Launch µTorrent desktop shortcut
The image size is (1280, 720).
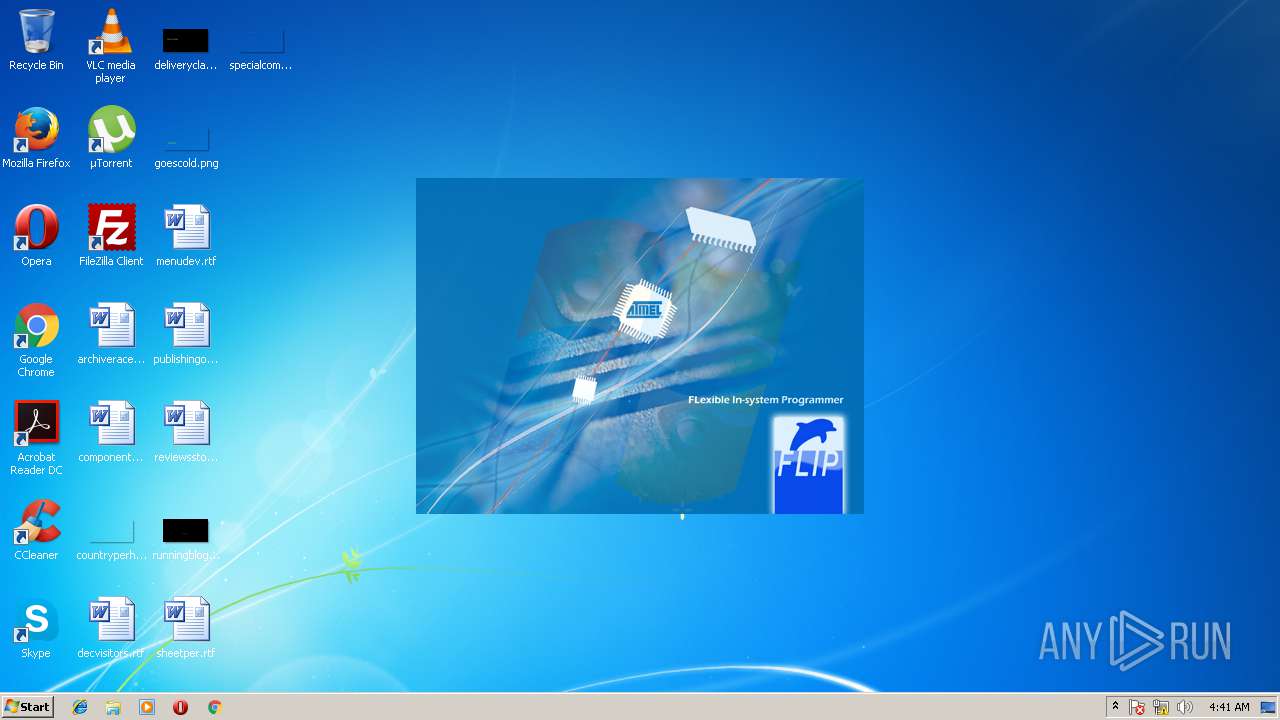tap(110, 138)
